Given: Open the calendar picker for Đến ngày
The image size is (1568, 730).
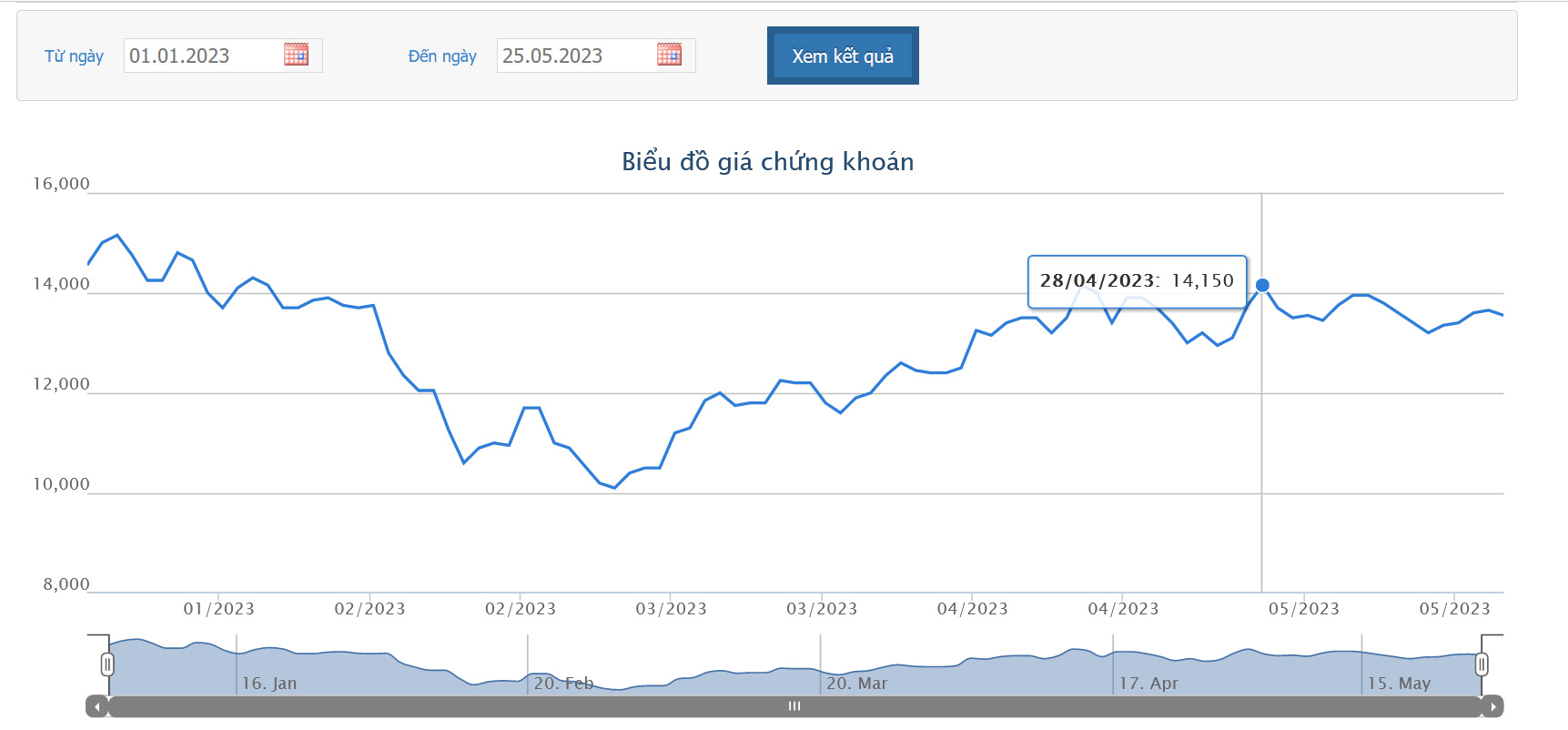Looking at the screenshot, I should [x=669, y=55].
